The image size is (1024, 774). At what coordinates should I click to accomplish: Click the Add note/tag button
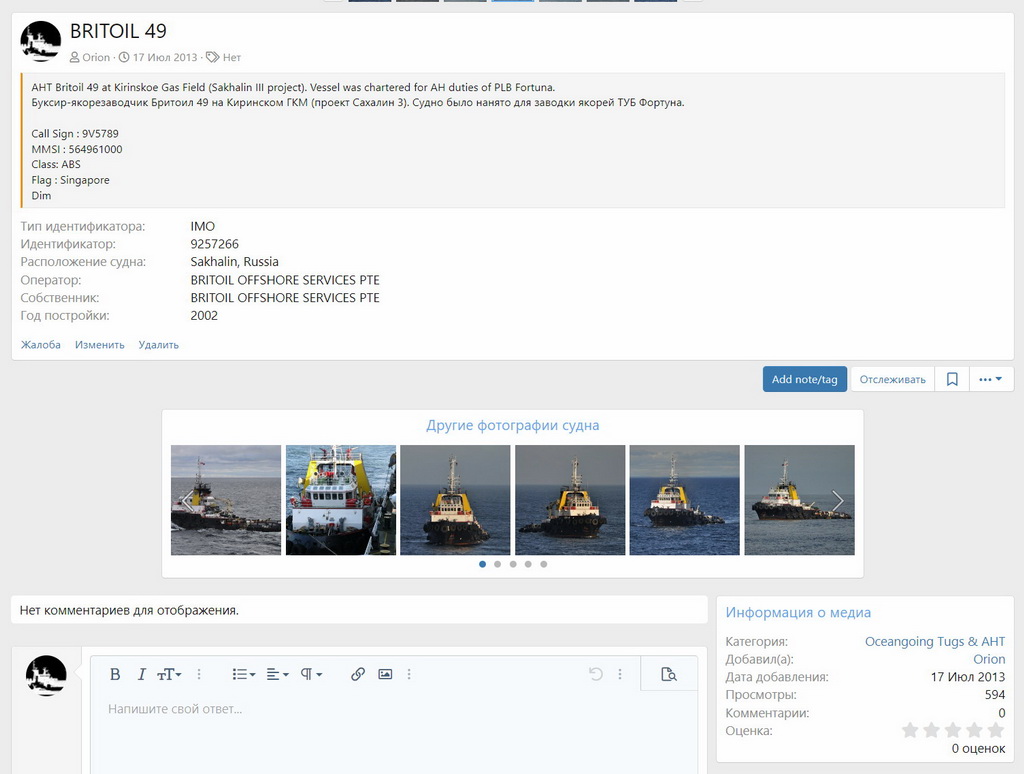click(805, 379)
